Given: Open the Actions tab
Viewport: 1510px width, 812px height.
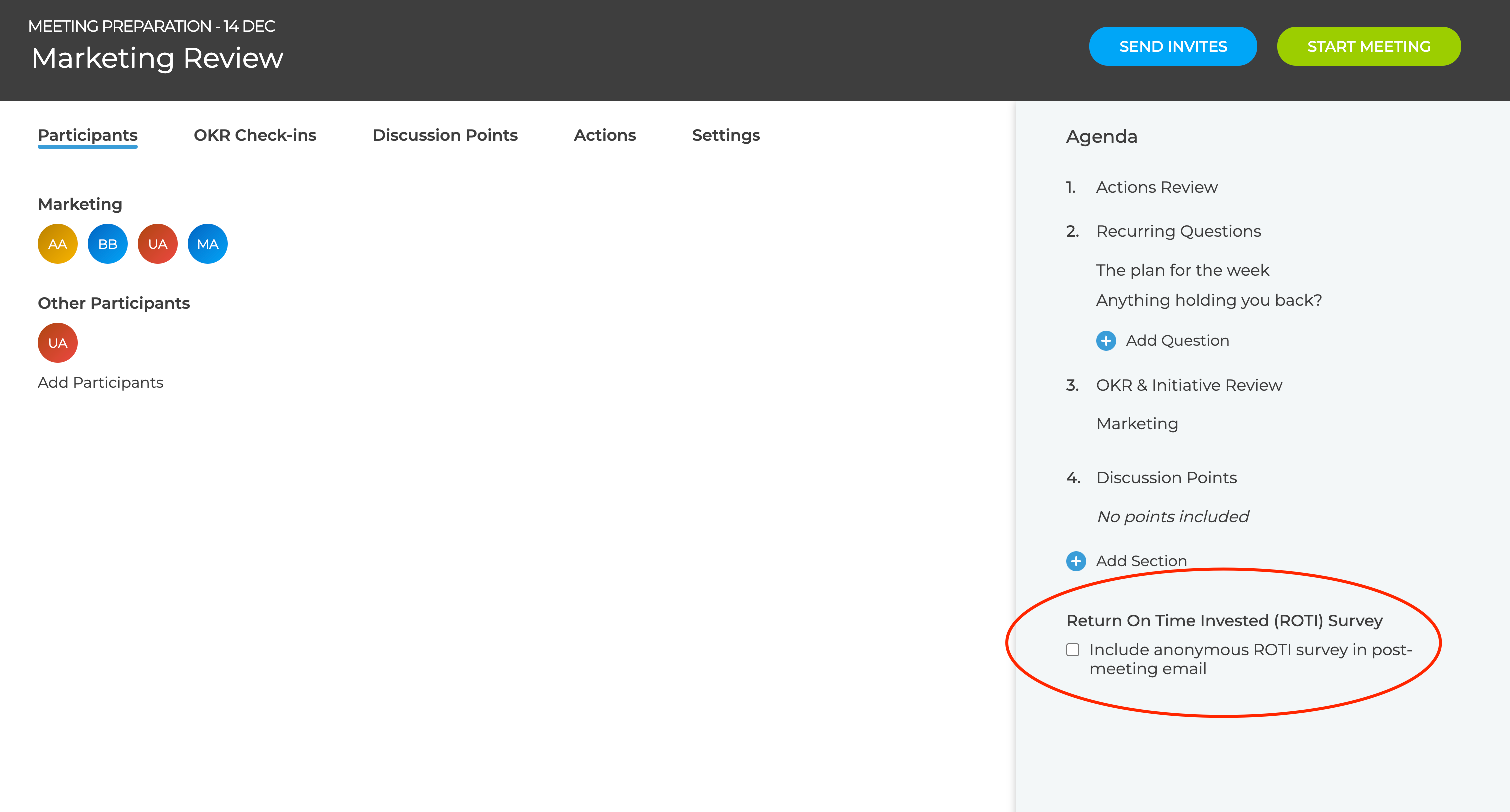Looking at the screenshot, I should [605, 135].
